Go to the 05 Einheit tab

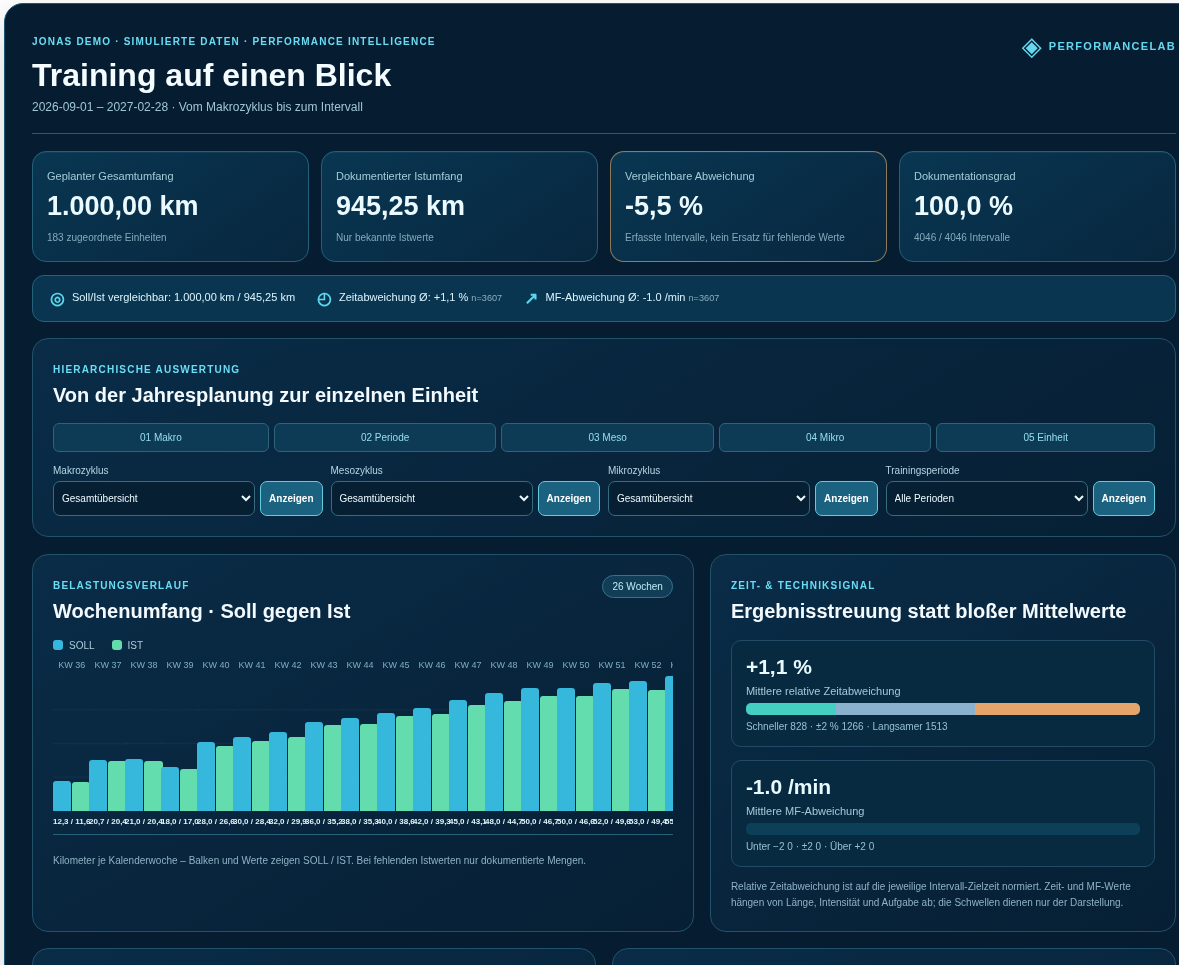click(1045, 438)
